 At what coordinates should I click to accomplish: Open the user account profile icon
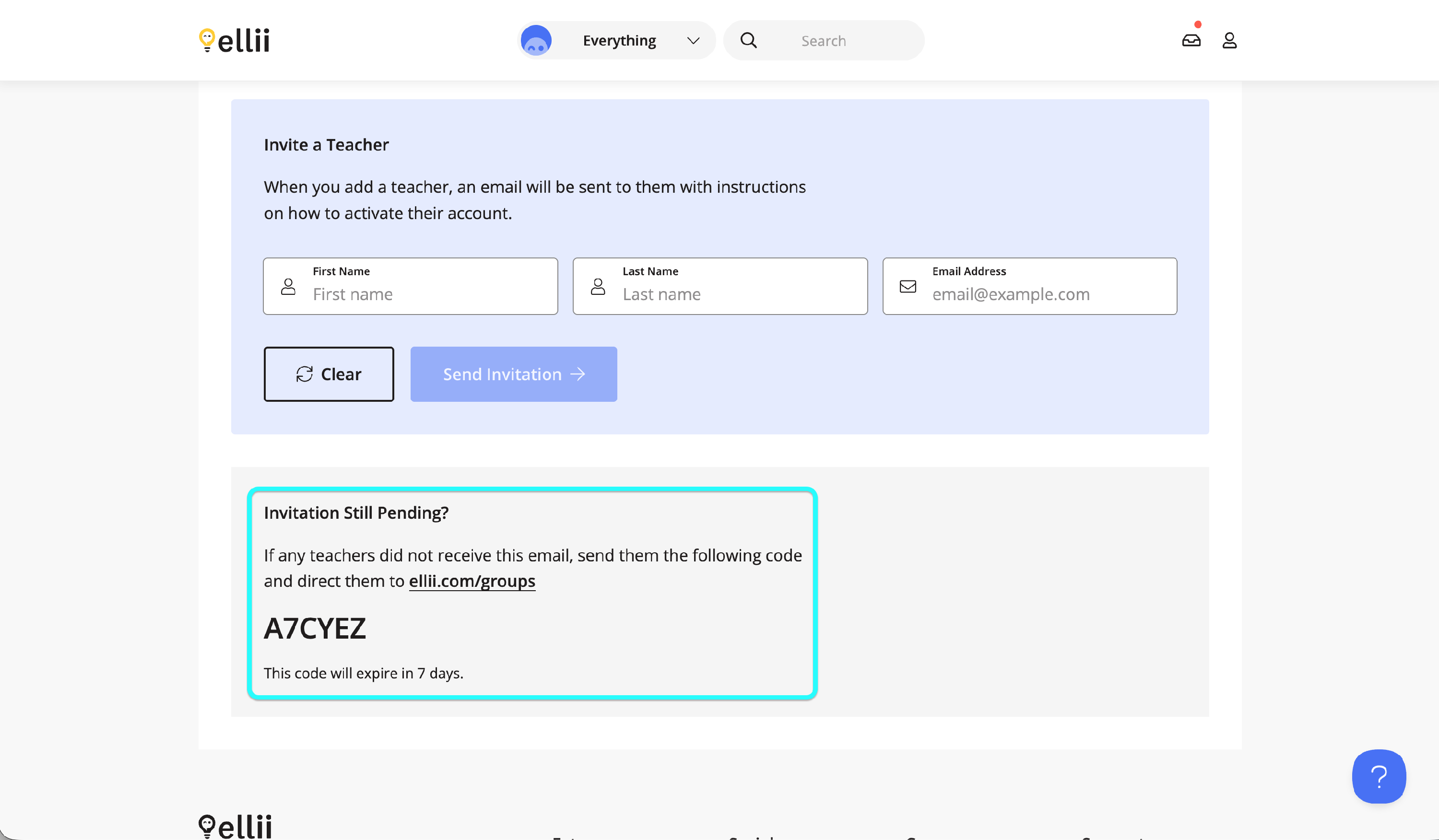pyautogui.click(x=1229, y=41)
